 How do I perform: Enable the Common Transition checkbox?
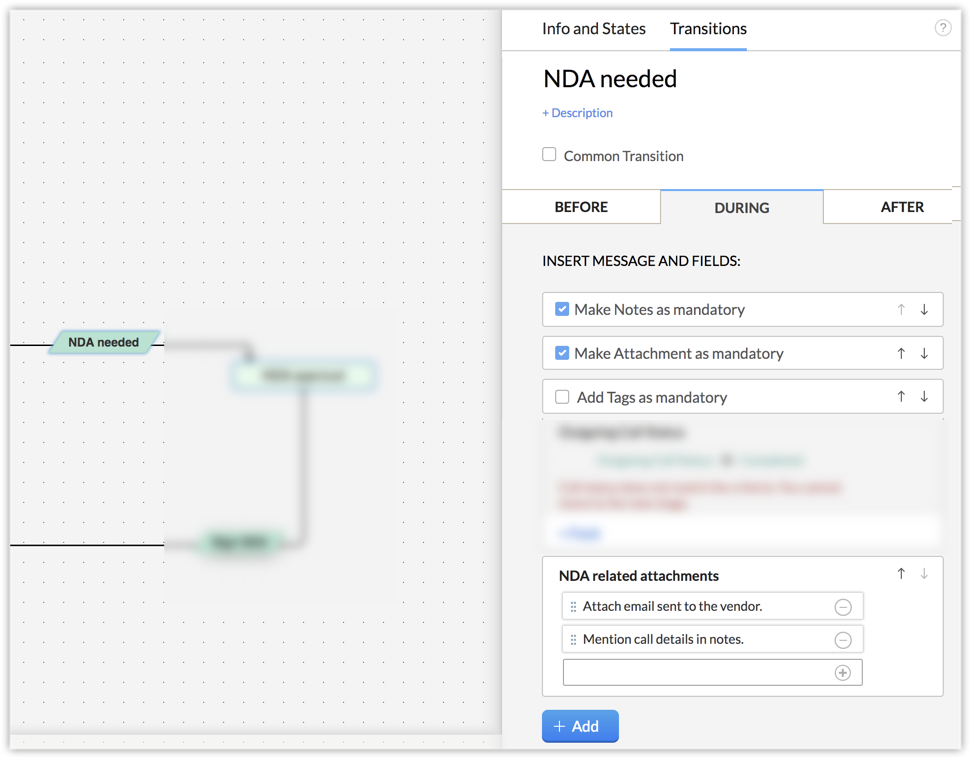pos(549,155)
